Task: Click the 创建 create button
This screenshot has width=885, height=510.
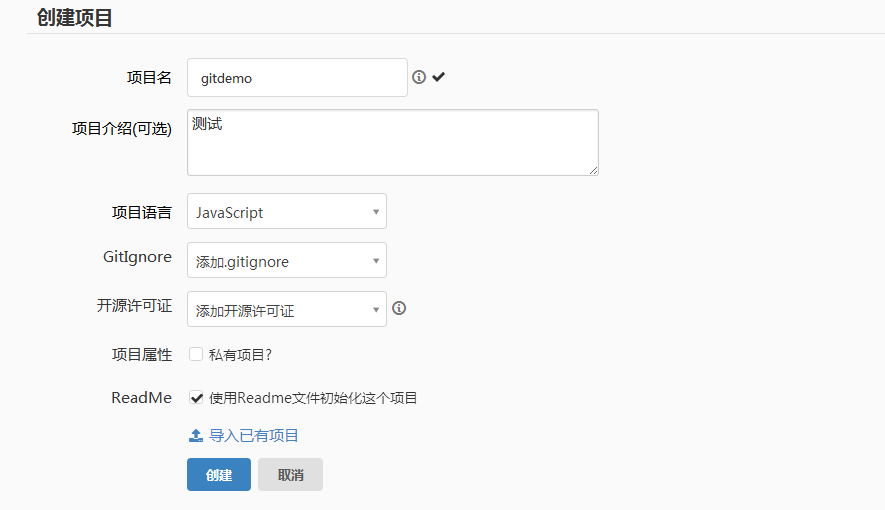Action: pyautogui.click(x=219, y=474)
